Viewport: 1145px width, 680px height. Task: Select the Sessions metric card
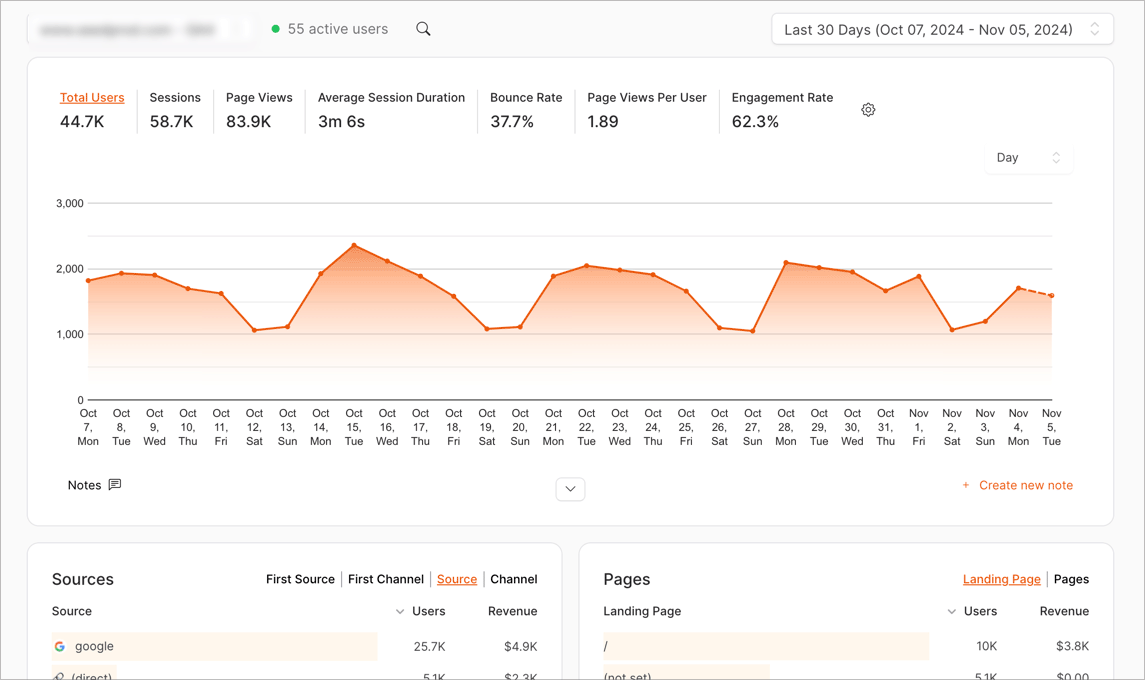click(x=175, y=111)
